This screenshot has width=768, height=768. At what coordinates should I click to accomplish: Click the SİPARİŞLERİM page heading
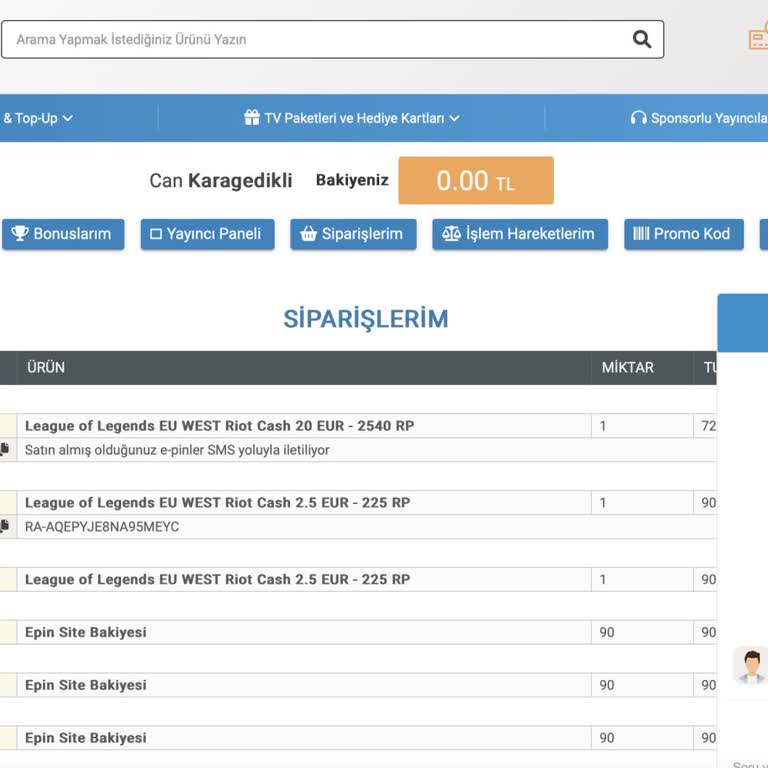[366, 319]
